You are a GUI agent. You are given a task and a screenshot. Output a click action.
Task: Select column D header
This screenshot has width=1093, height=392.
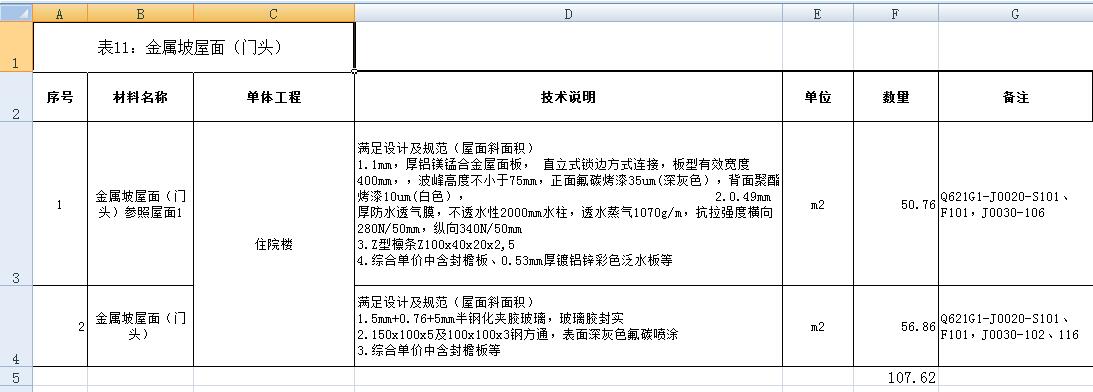pos(568,13)
